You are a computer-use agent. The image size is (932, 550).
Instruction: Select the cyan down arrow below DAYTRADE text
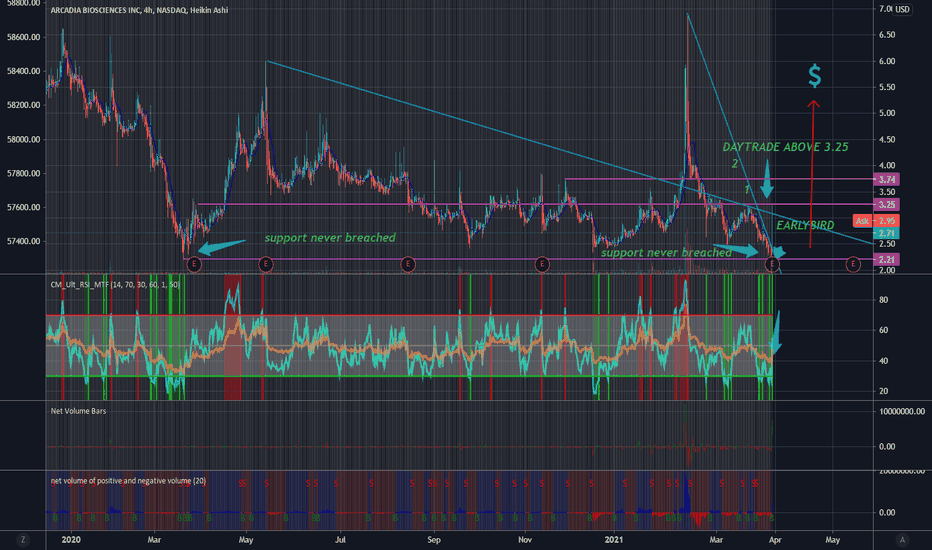767,178
